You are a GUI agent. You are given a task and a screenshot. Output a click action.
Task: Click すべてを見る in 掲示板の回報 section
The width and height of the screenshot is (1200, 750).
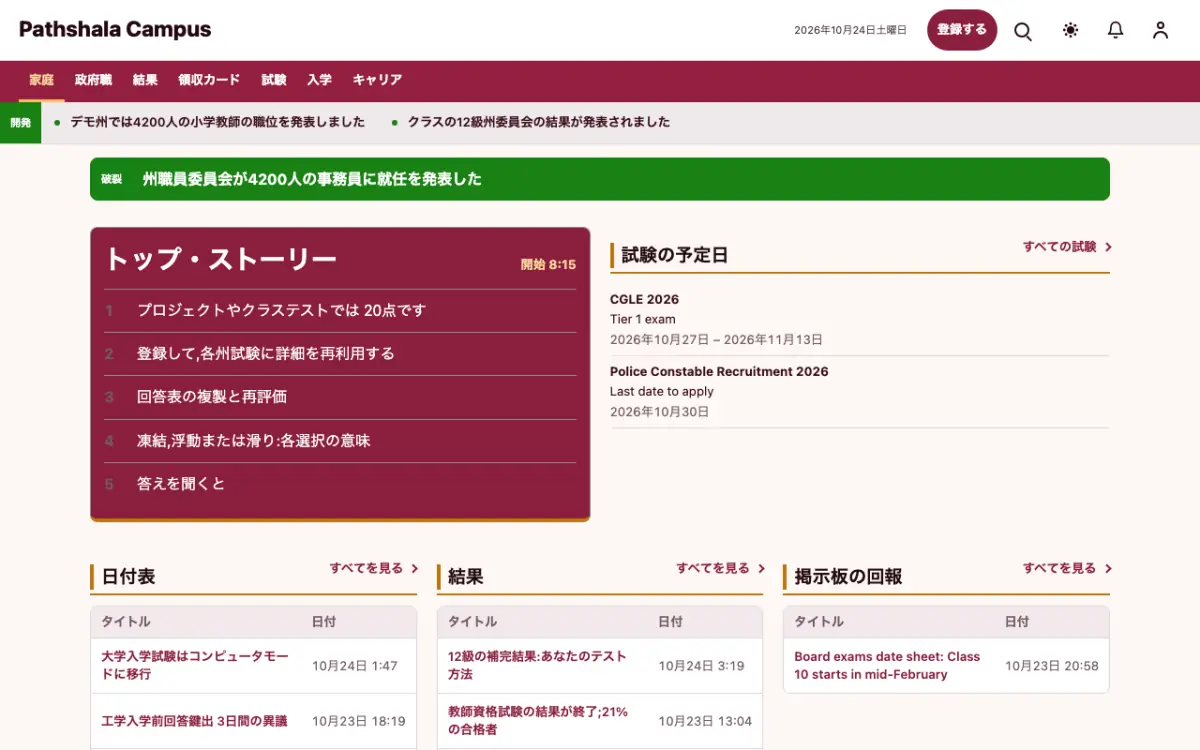(1067, 568)
